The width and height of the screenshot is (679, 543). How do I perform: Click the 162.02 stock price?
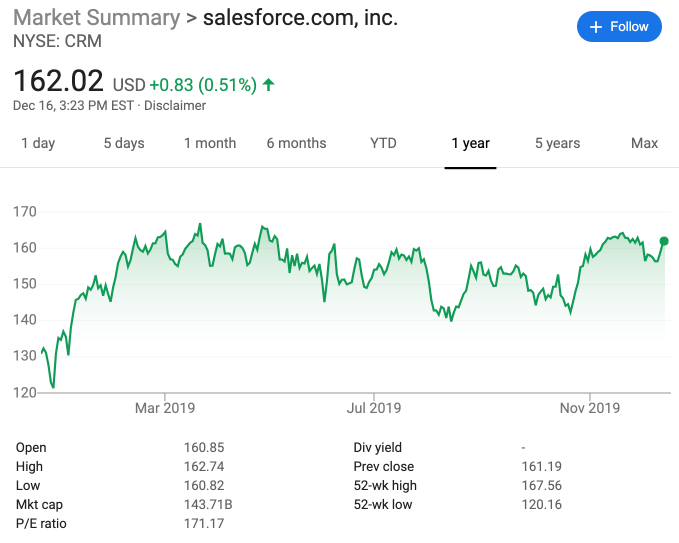(x=58, y=81)
